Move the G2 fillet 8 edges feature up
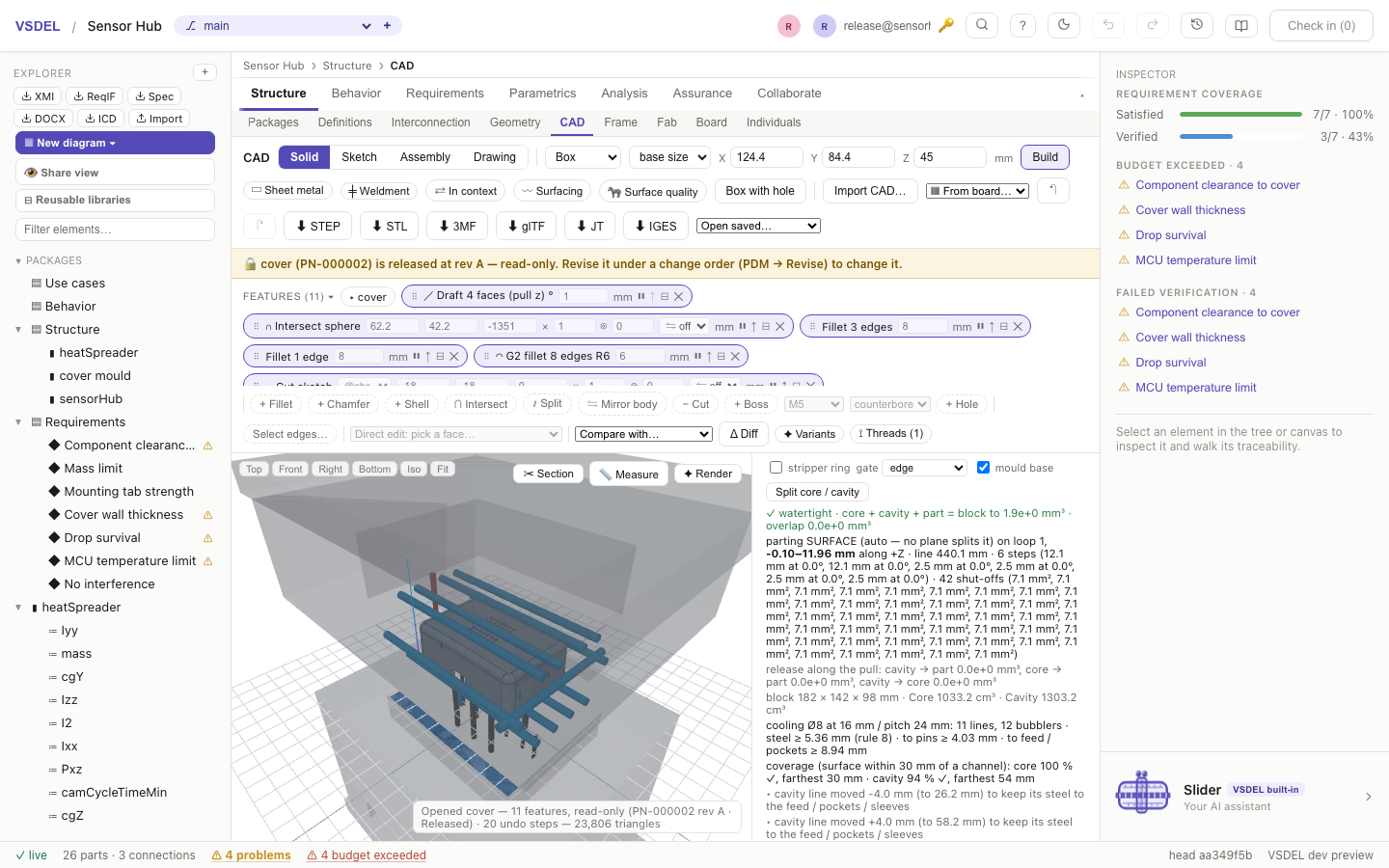 pyautogui.click(x=709, y=357)
